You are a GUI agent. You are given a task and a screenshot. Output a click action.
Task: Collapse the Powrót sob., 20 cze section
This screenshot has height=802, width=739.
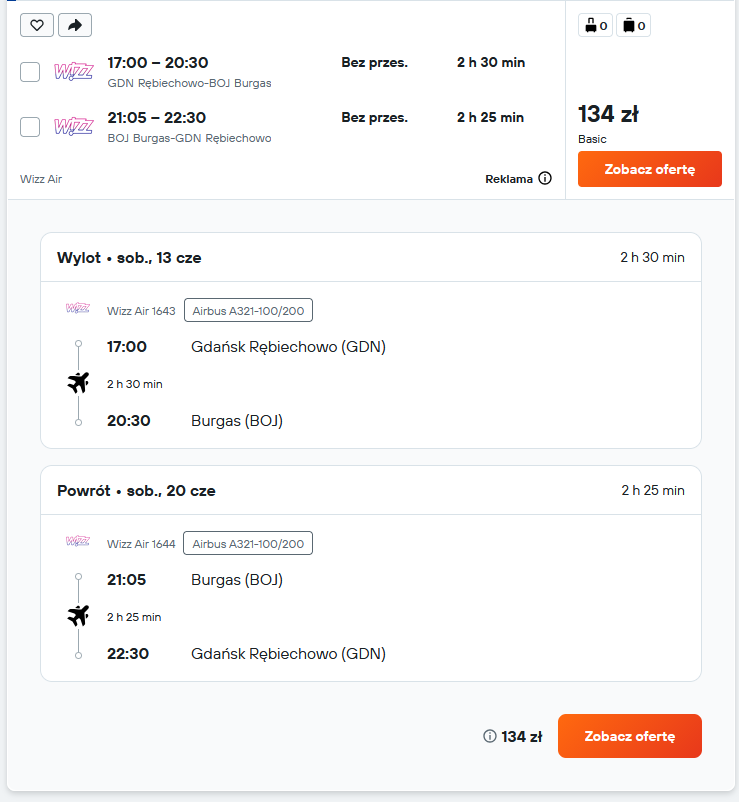pos(371,490)
